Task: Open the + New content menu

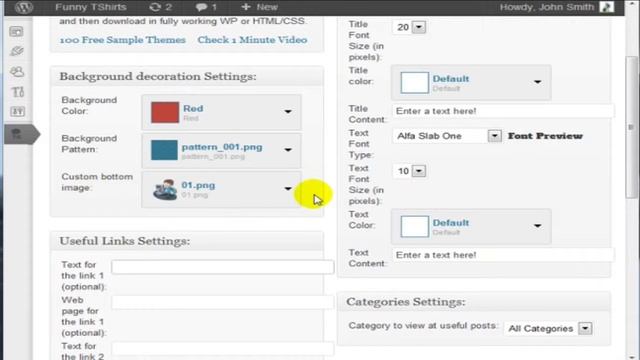Action: coord(260,7)
